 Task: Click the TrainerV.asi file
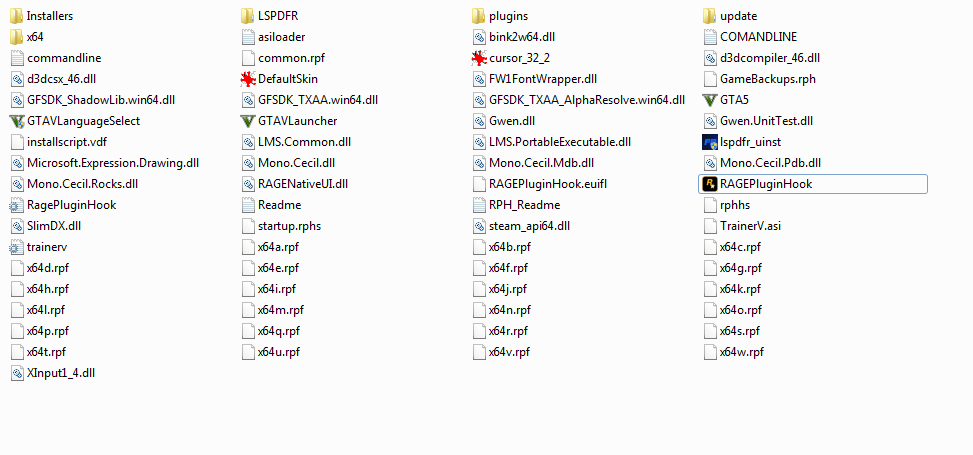pos(742,226)
